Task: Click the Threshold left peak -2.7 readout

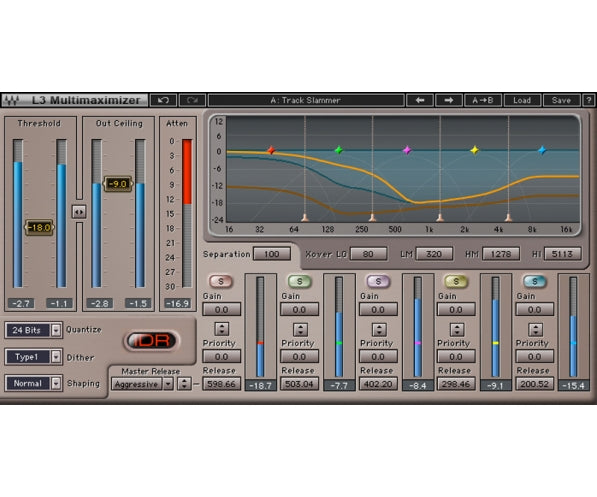Action: tap(21, 304)
